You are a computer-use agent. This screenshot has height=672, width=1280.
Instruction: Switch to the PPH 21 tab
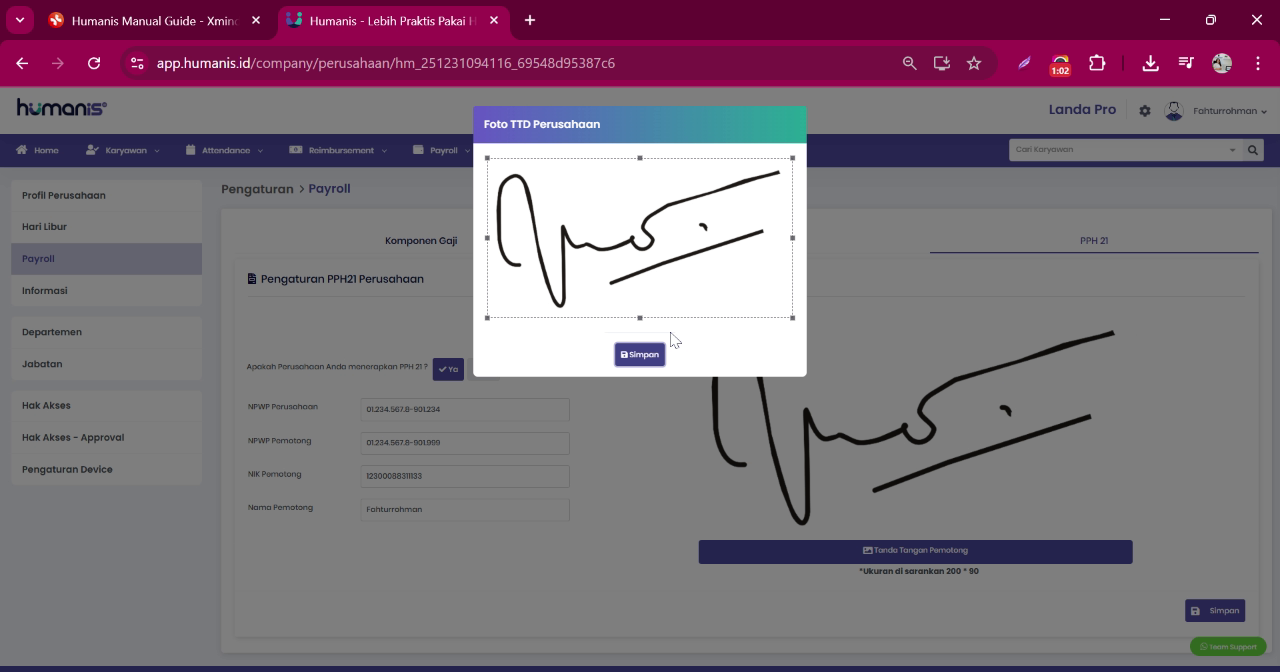pyautogui.click(x=1094, y=241)
